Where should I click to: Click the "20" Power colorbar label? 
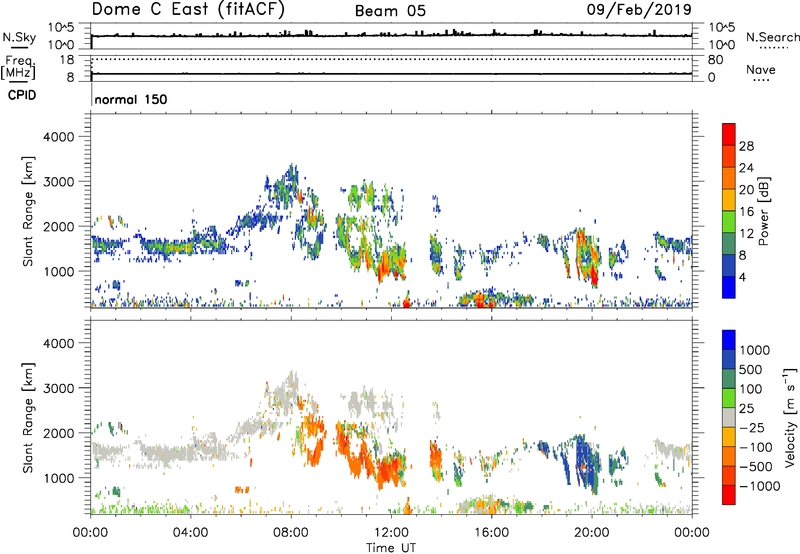746,190
